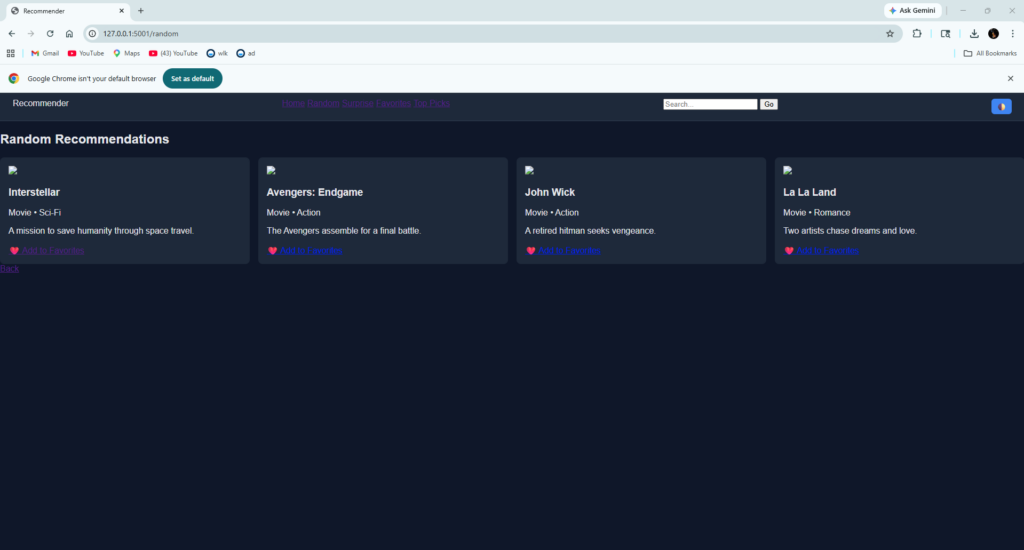Add John Wick to Favorites
This screenshot has height=550, width=1024.
569,251
